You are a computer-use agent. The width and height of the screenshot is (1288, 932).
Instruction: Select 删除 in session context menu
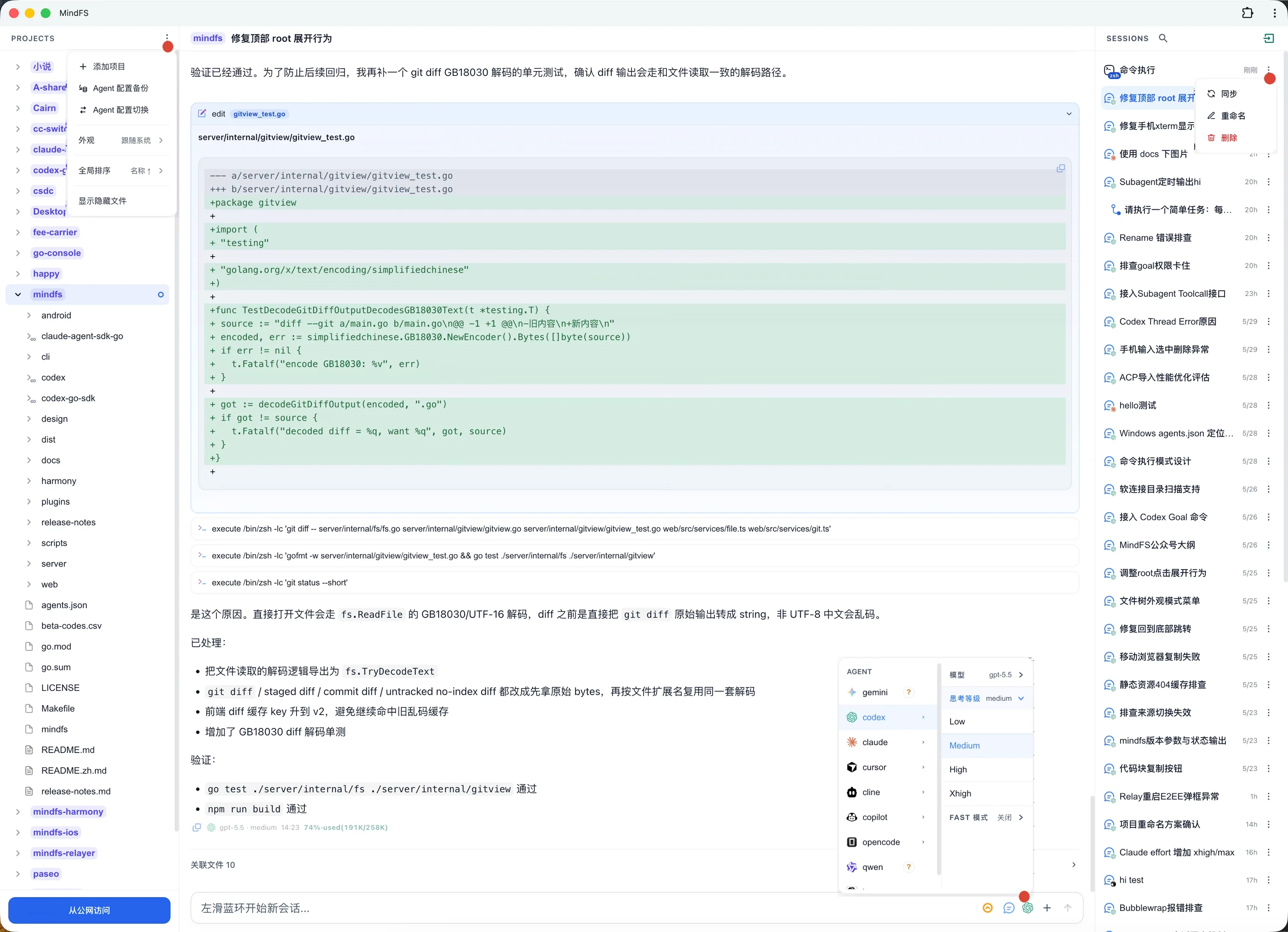coord(1236,138)
